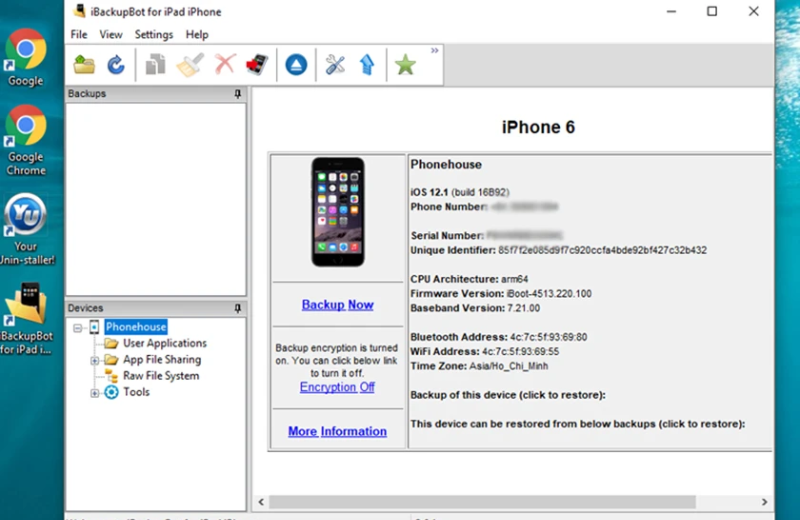Click the Bluetooth Address value
This screenshot has height=520, width=800.
548,337
